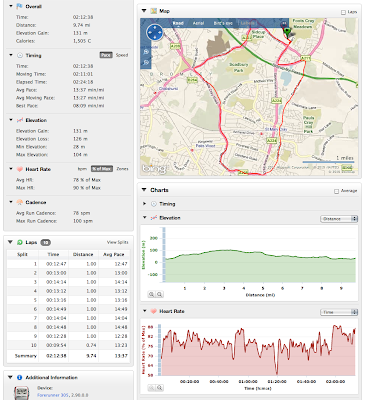366x400 pixels.
Task: Enable the Laps checkbox on Map
Action: pos(343,12)
